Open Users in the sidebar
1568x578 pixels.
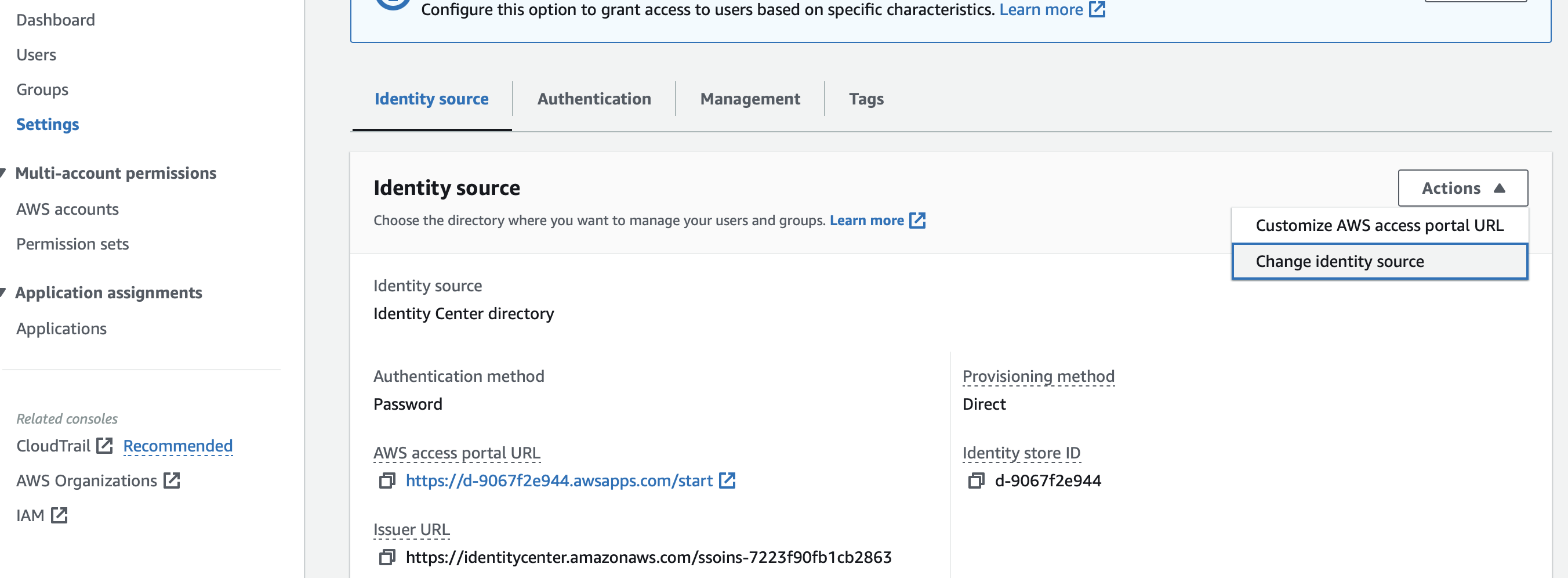click(36, 55)
